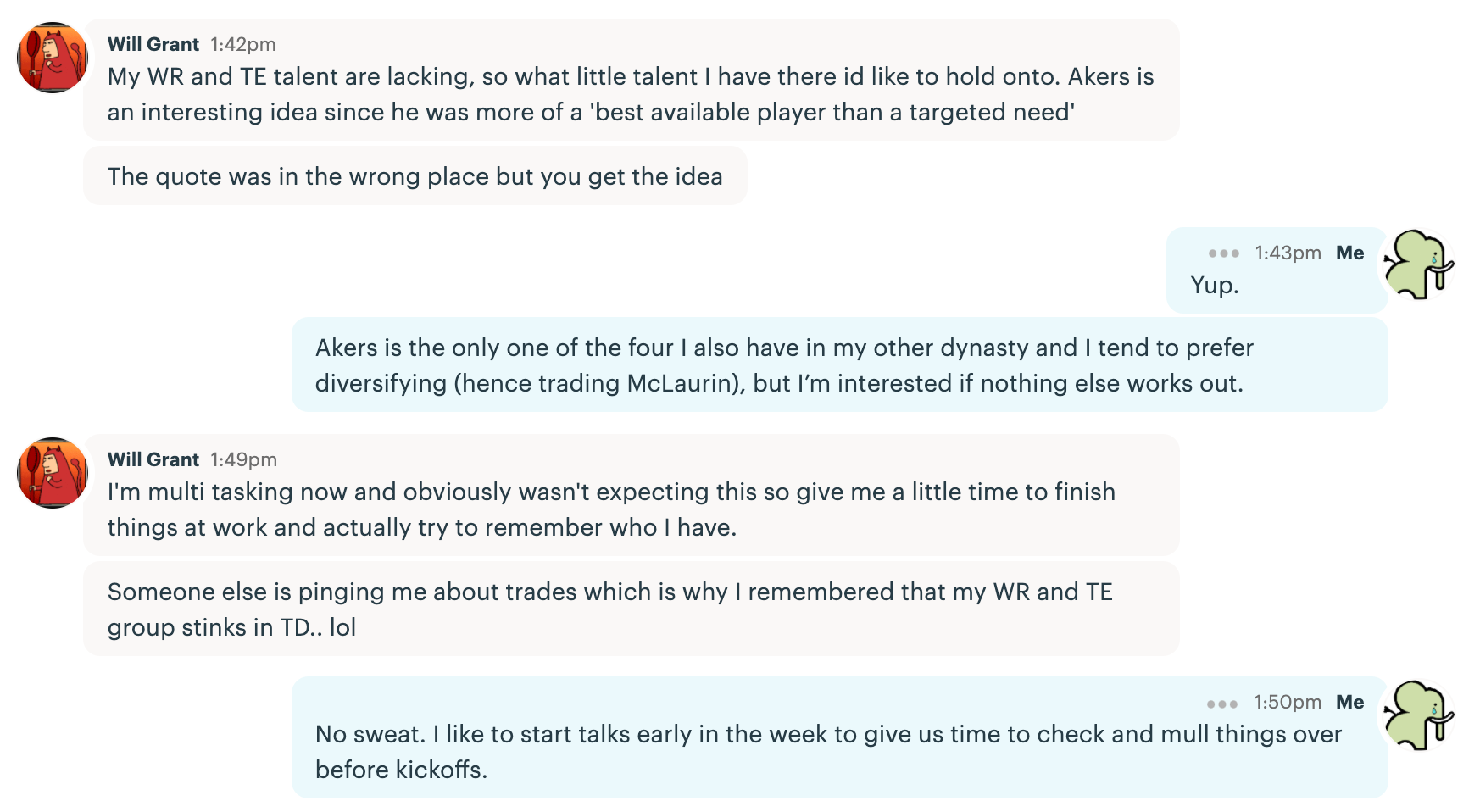Screen dimensions: 1480x812
Task: Click my elephant avatar next to the 1:50pm message
Action: coord(1418,715)
